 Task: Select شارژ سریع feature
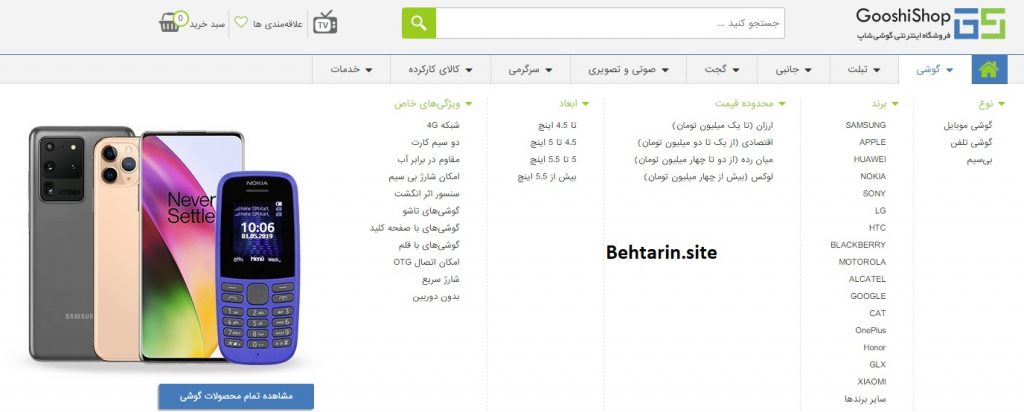pyautogui.click(x=441, y=279)
